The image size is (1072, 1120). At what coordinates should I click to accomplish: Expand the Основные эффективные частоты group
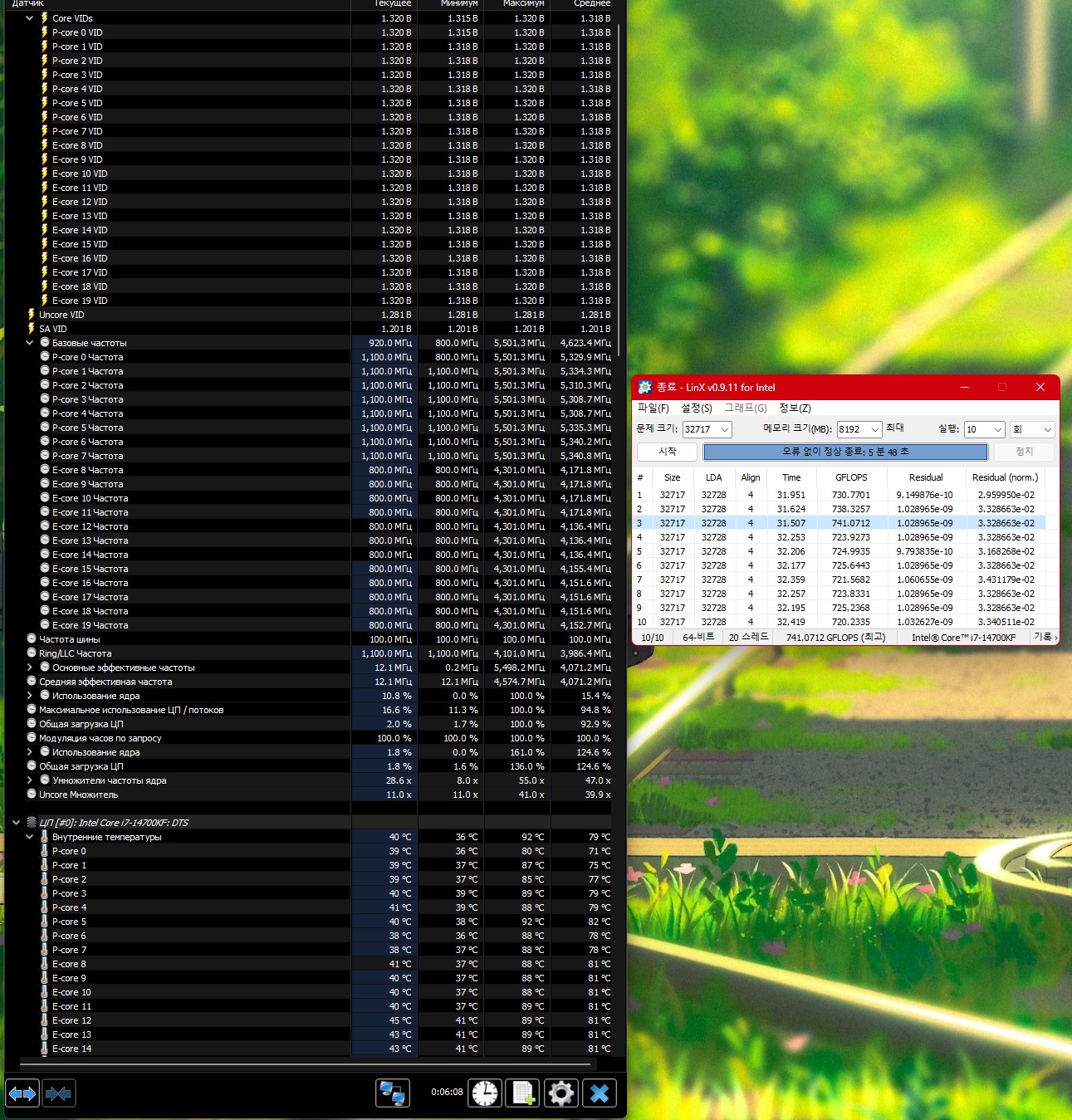click(30, 667)
